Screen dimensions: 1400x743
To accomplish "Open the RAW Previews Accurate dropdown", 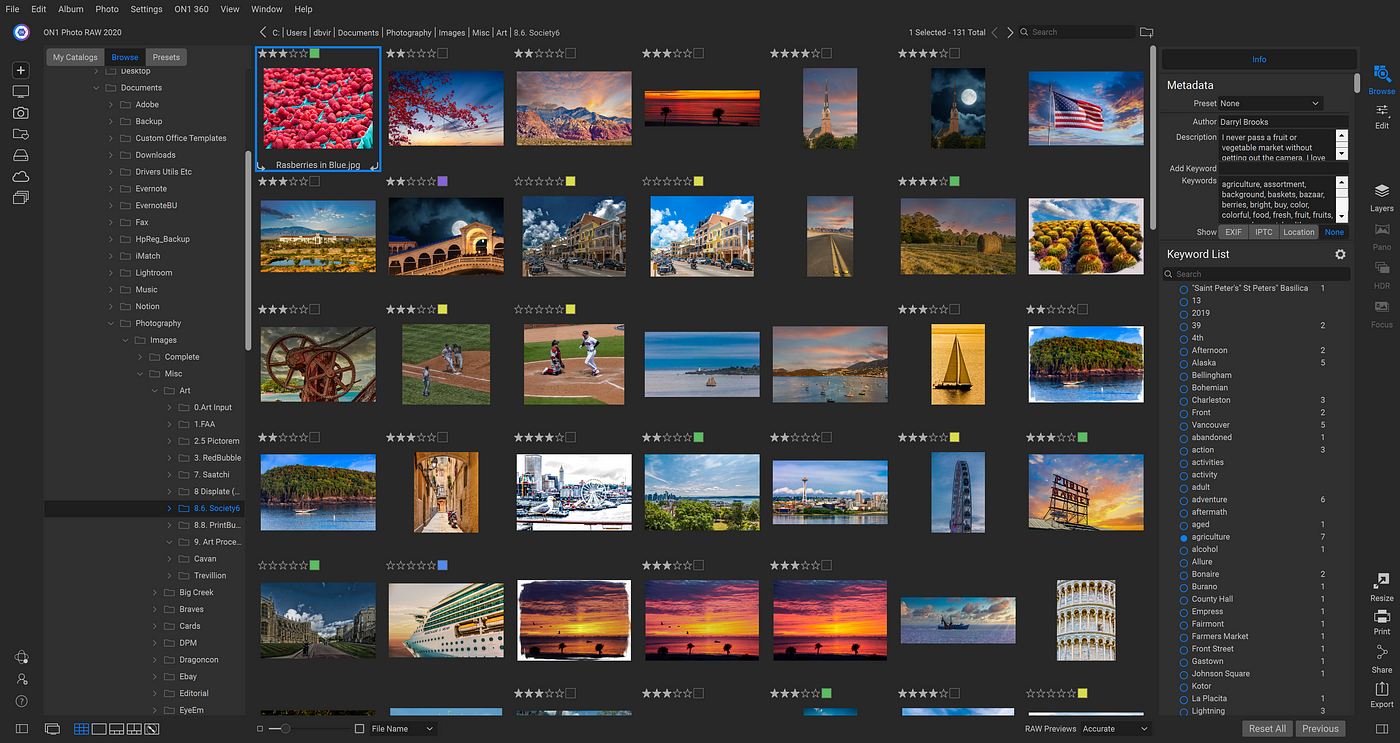I will [x=1115, y=729].
